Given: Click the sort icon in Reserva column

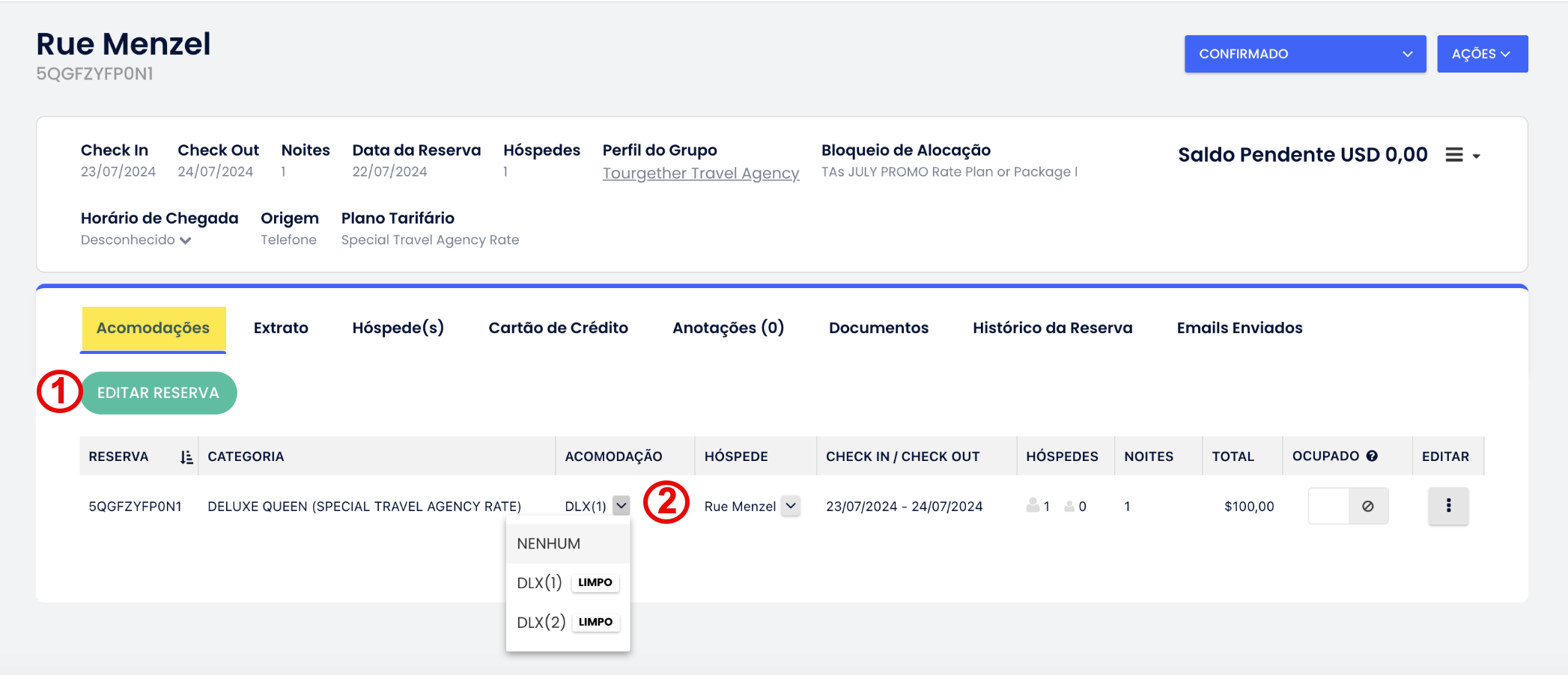Looking at the screenshot, I should (x=186, y=456).
